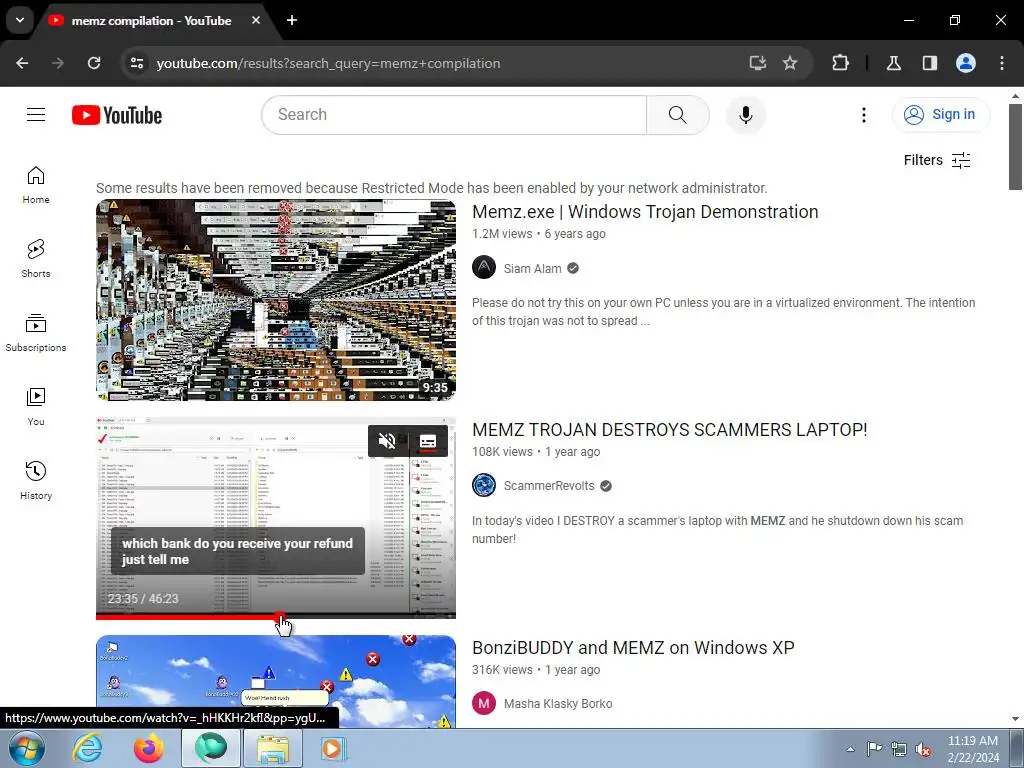Open the Memz.exe video thumbnail
This screenshot has width=1024, height=768.
pos(276,300)
